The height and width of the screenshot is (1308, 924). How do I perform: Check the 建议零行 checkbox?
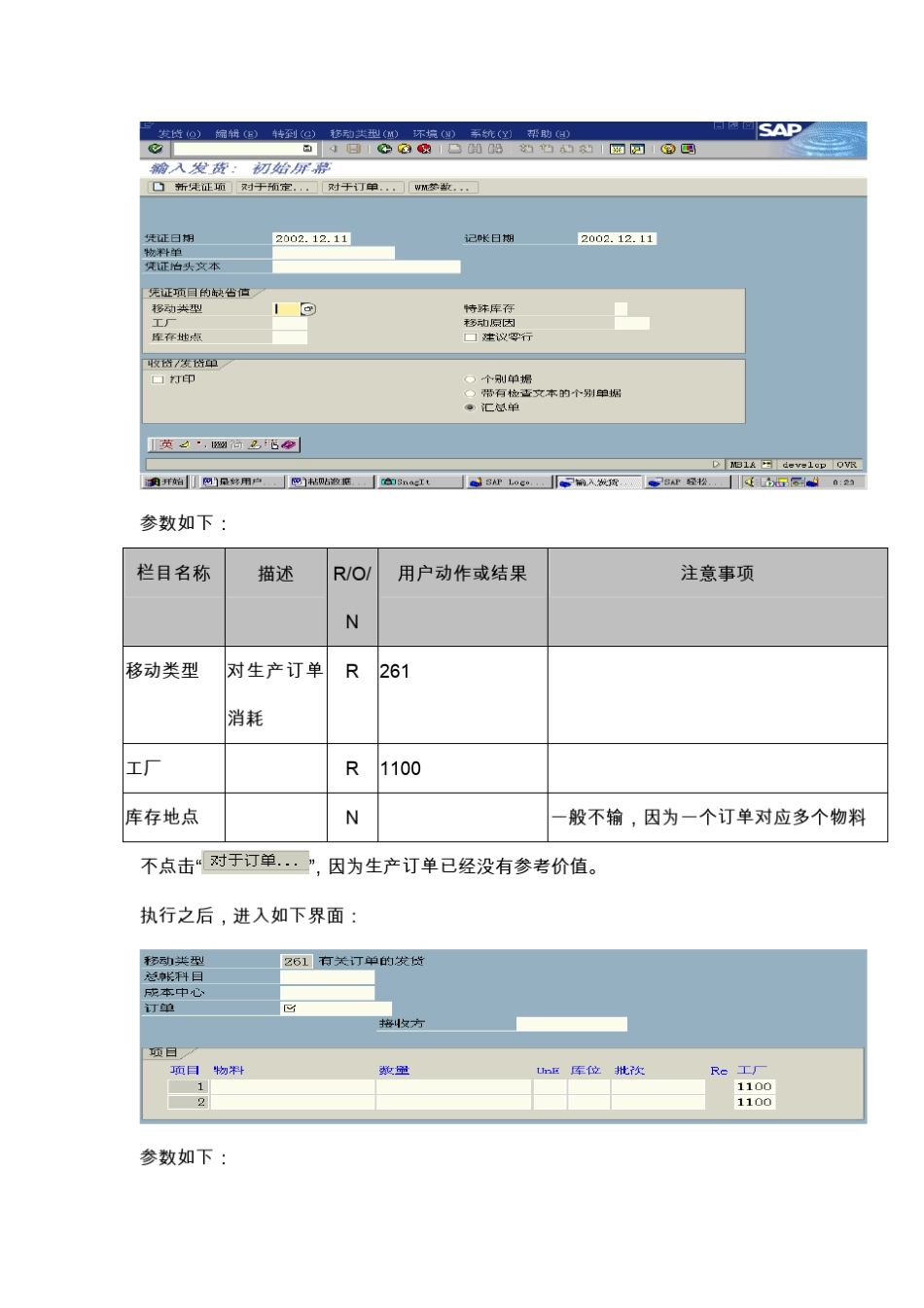pyautogui.click(x=471, y=337)
